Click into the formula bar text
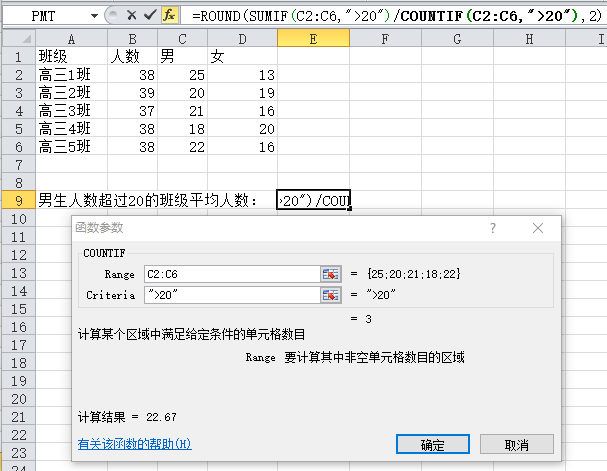The width and height of the screenshot is (607, 471). click(397, 16)
